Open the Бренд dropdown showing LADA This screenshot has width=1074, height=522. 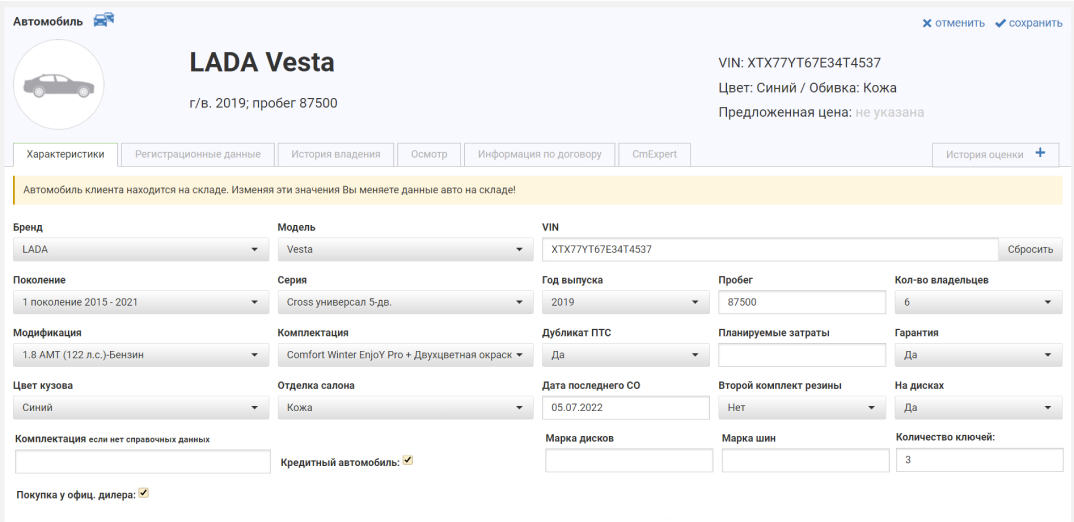click(139, 250)
